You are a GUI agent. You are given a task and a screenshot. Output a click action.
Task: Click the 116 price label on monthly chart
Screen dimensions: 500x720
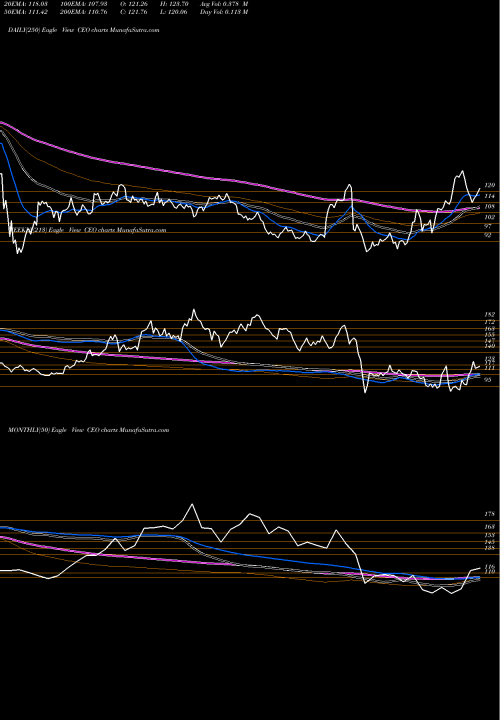tap(490, 567)
